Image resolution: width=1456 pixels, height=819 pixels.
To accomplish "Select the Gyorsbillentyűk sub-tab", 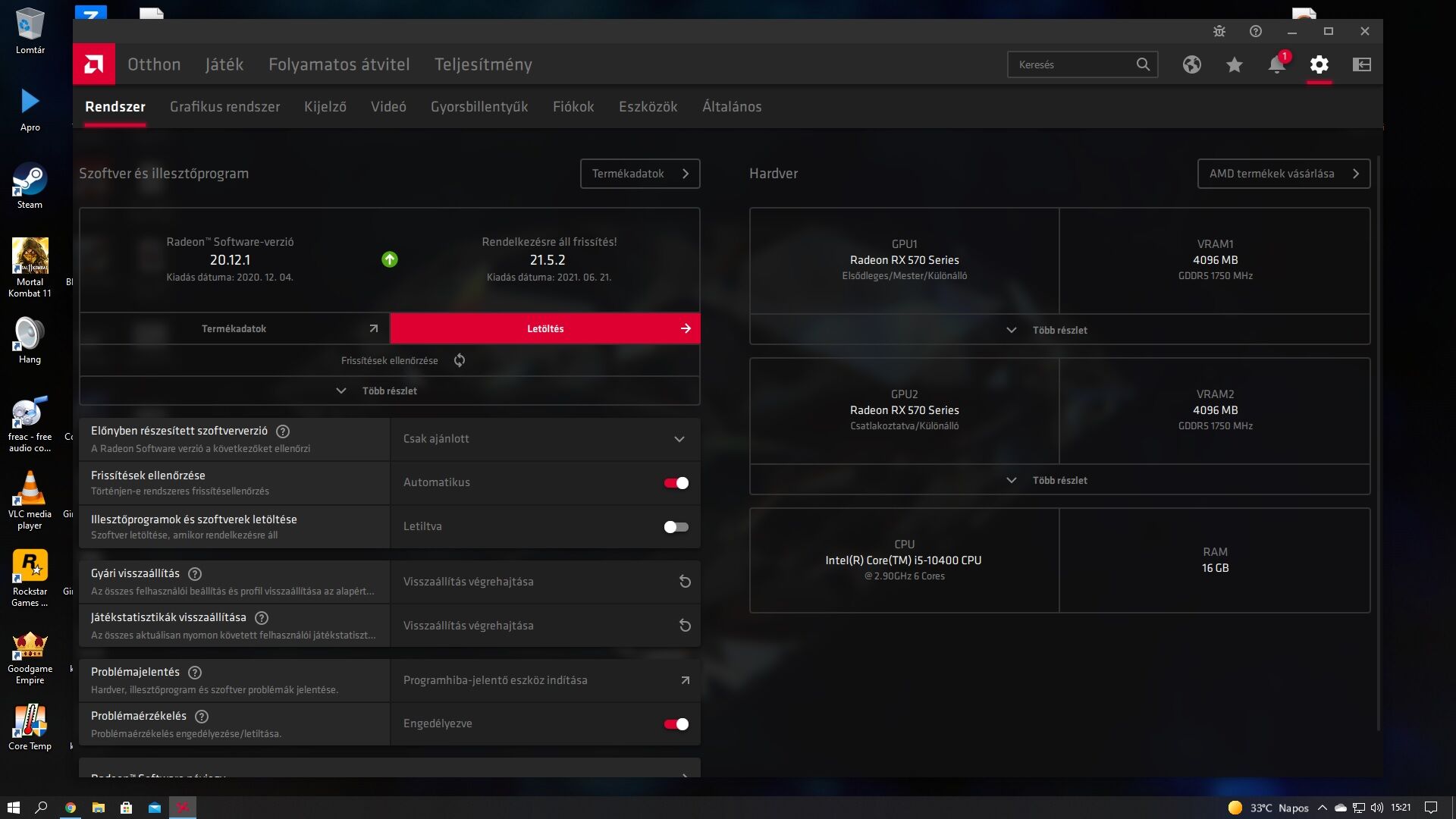I will click(479, 107).
